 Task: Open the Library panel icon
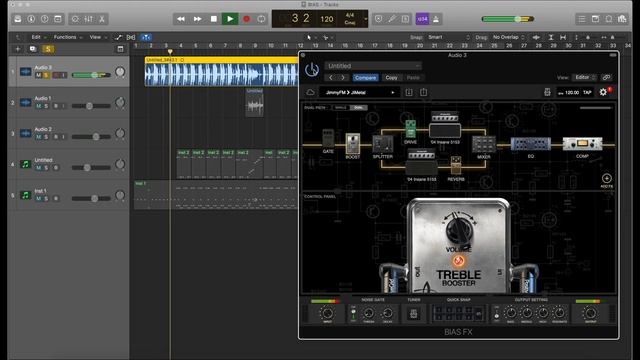(18, 19)
